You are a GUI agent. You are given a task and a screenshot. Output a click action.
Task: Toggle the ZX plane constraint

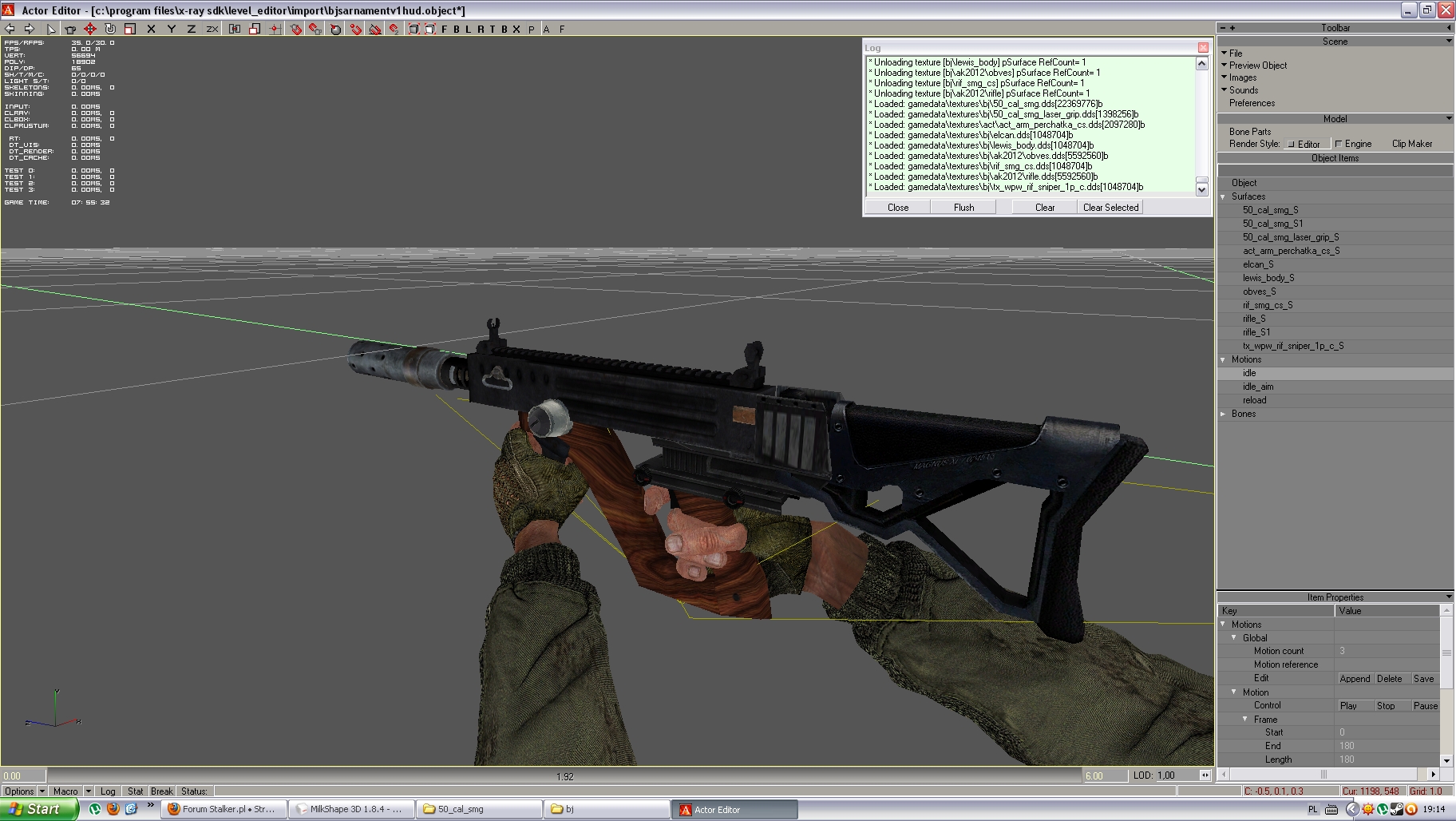(212, 29)
